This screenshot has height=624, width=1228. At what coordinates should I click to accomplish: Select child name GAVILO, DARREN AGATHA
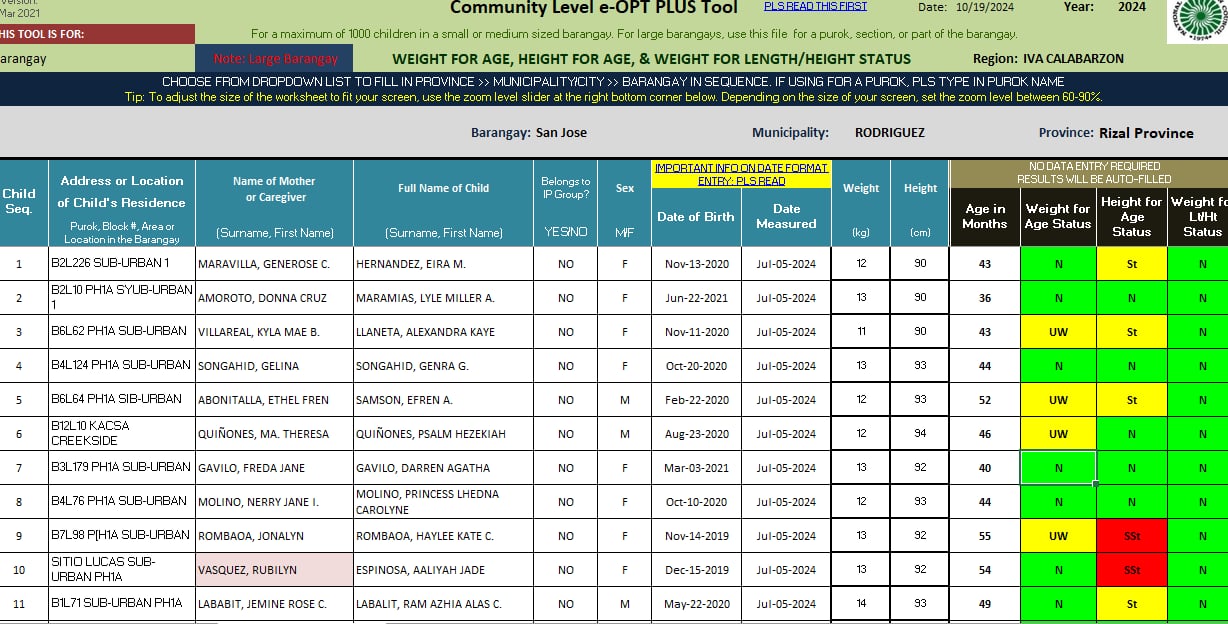(444, 468)
